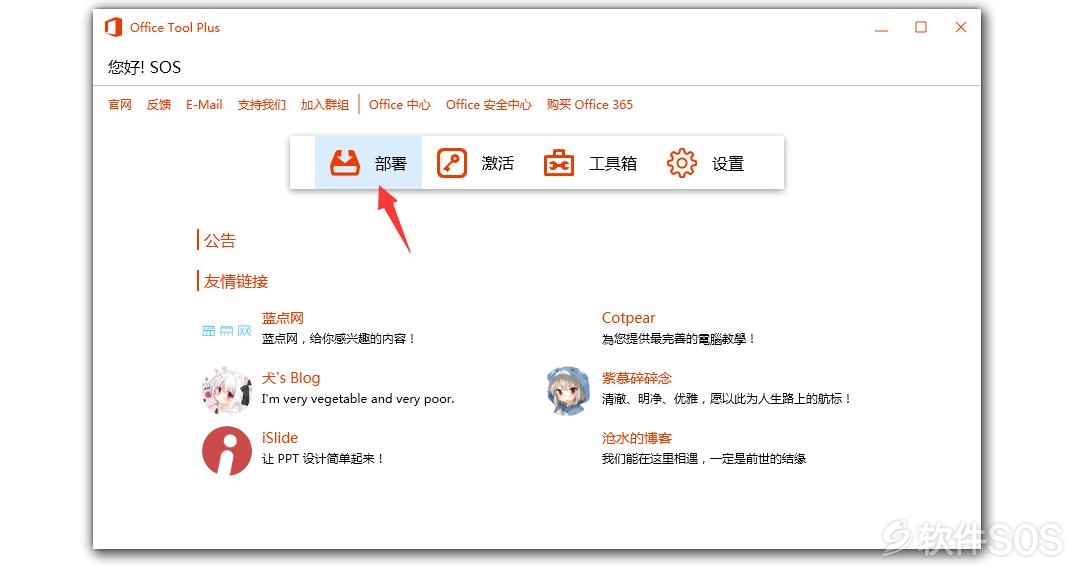This screenshot has width=1079, height=567.
Task: Click text 蓝点网，给你感兴趣的内容！
Action: pyautogui.click(x=339, y=339)
